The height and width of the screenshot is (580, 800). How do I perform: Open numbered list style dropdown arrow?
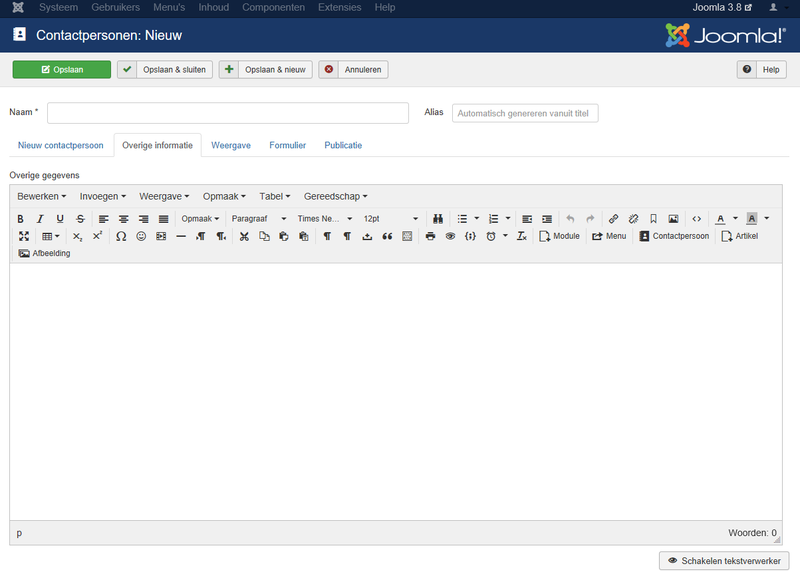pos(508,218)
